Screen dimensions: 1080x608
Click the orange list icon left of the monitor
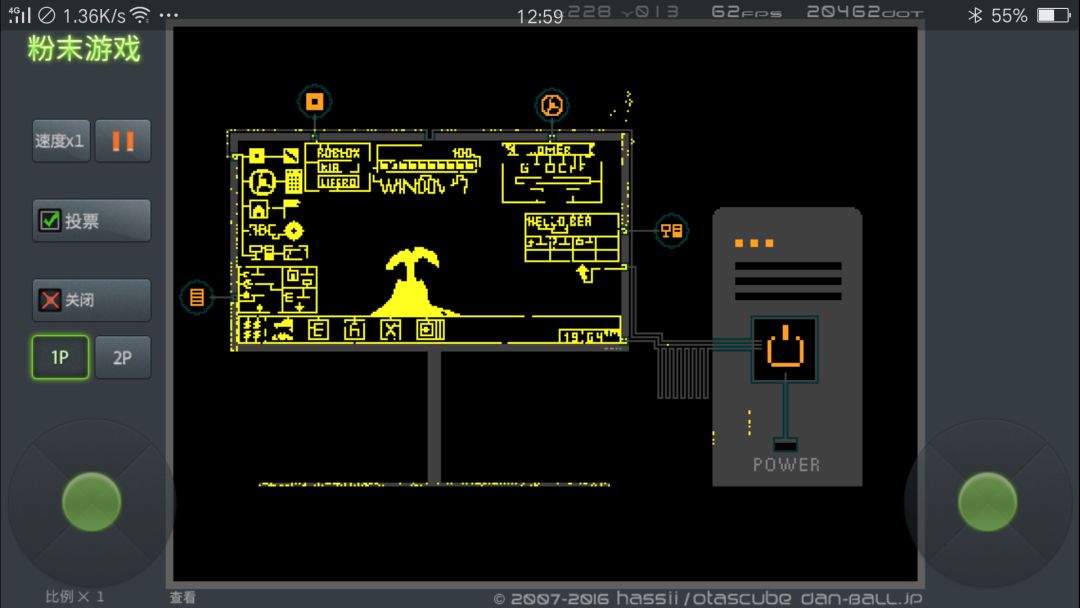pos(197,297)
